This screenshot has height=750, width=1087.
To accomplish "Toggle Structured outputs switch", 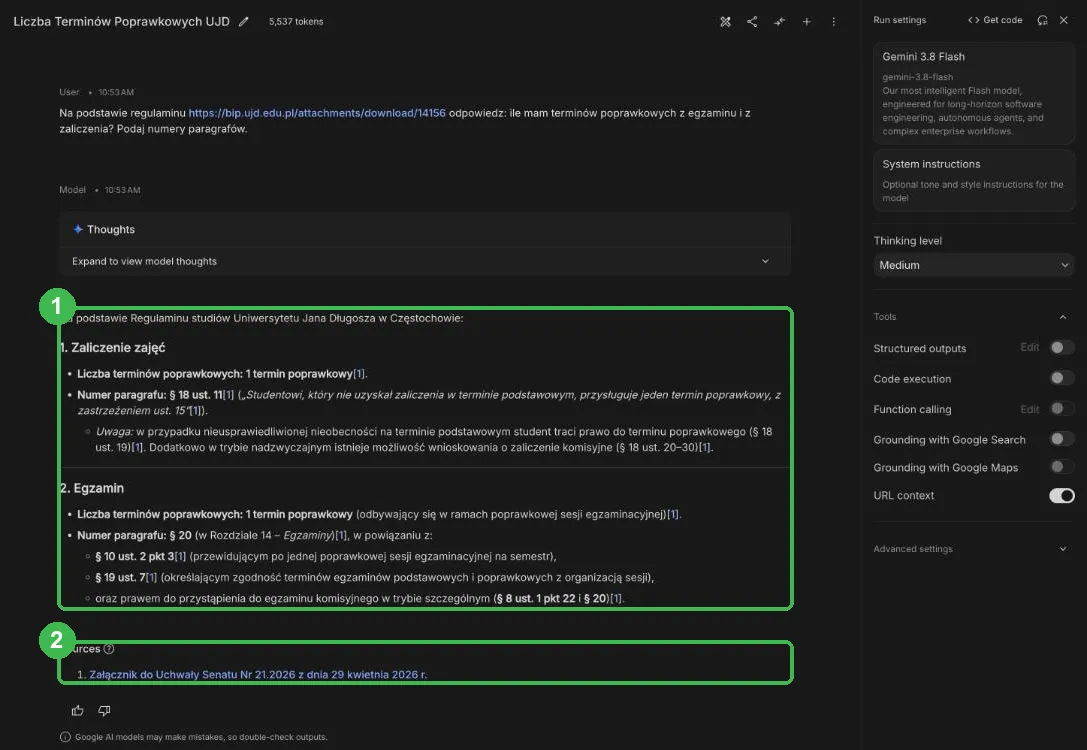I will coord(1061,347).
